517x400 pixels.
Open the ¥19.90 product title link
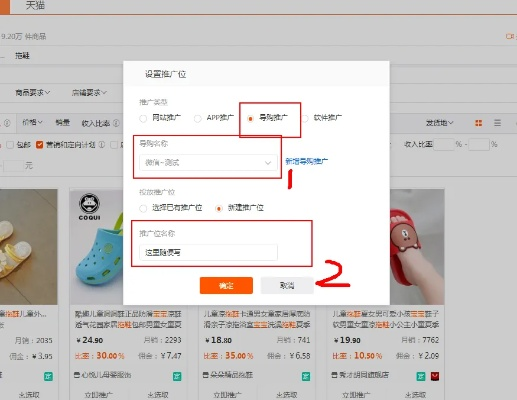(386, 319)
